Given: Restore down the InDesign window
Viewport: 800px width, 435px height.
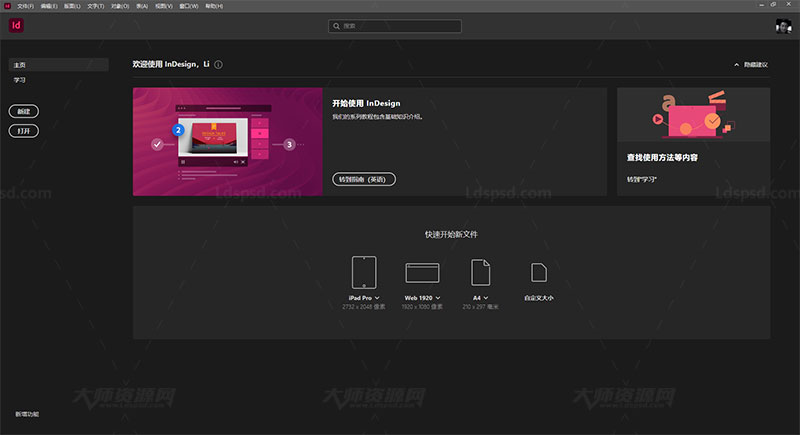Looking at the screenshot, I should [773, 5].
